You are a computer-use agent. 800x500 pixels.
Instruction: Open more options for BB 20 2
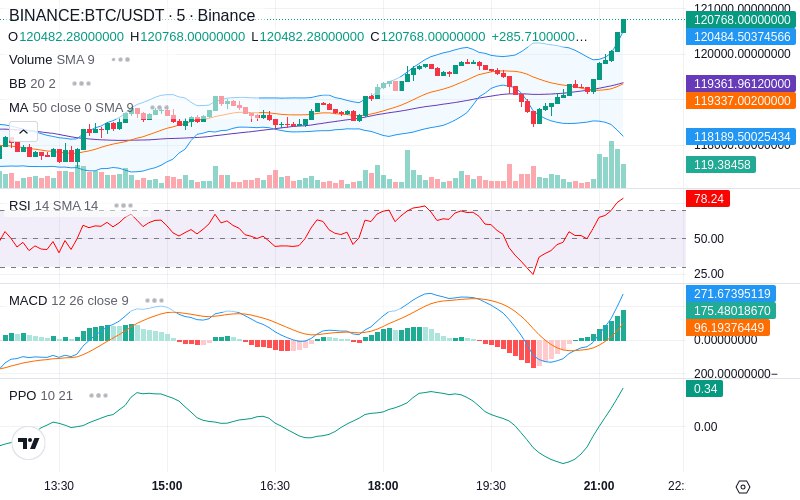point(82,84)
